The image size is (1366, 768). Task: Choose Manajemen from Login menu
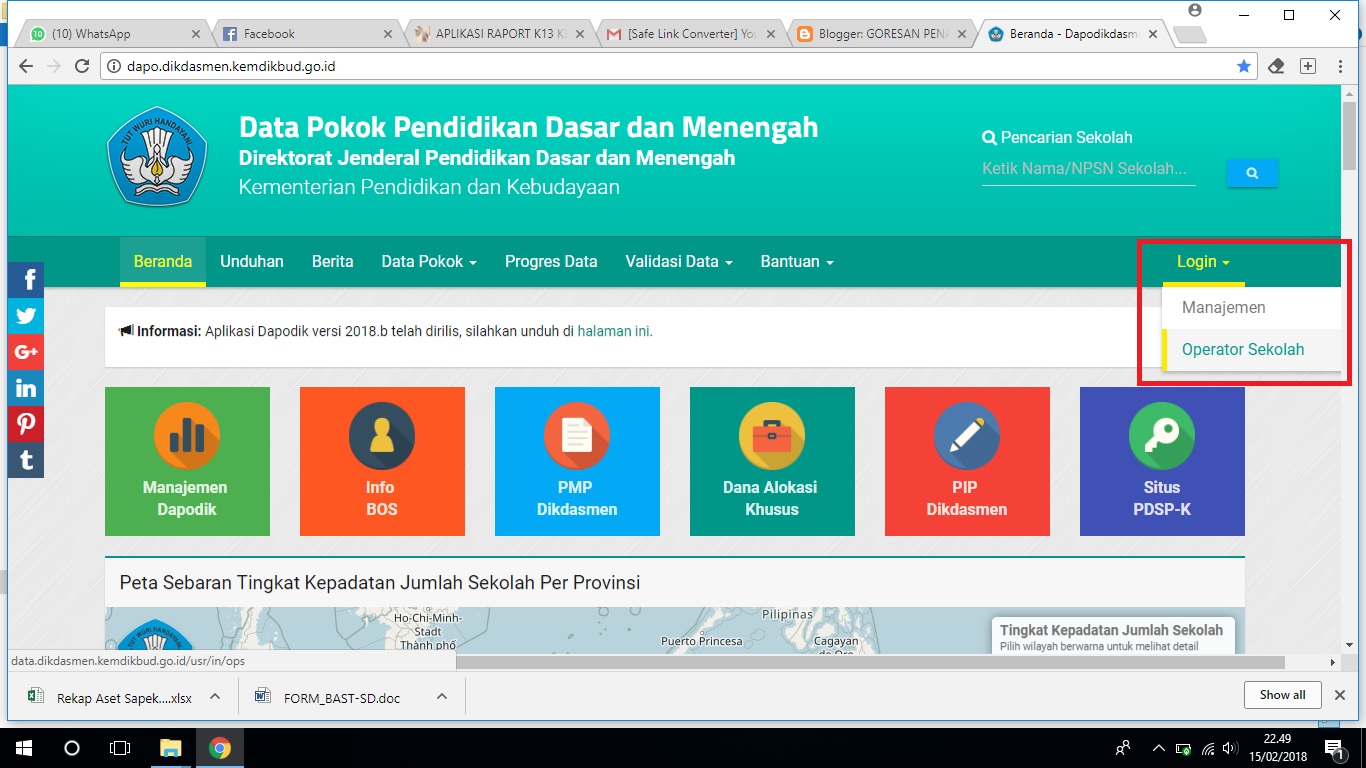point(1251,308)
